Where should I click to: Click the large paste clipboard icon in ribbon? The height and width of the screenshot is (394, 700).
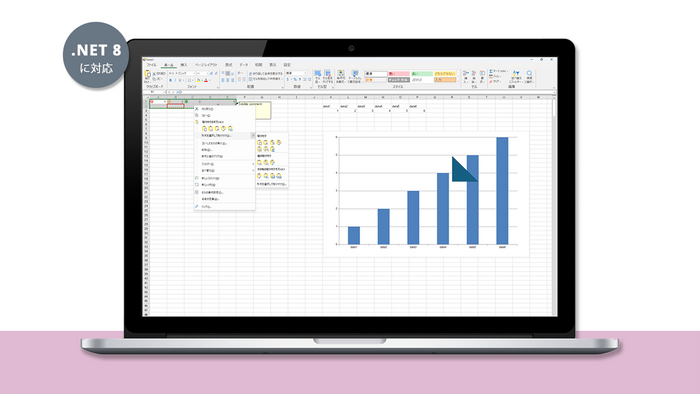coord(147,75)
